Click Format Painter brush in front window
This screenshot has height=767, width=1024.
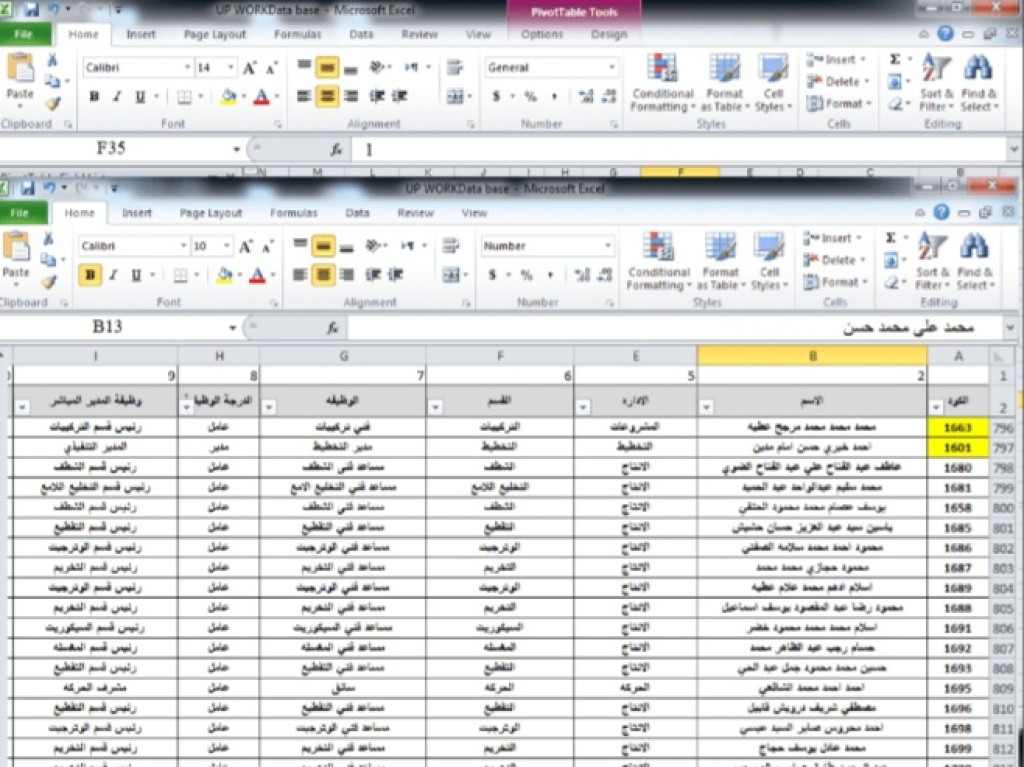(x=48, y=282)
